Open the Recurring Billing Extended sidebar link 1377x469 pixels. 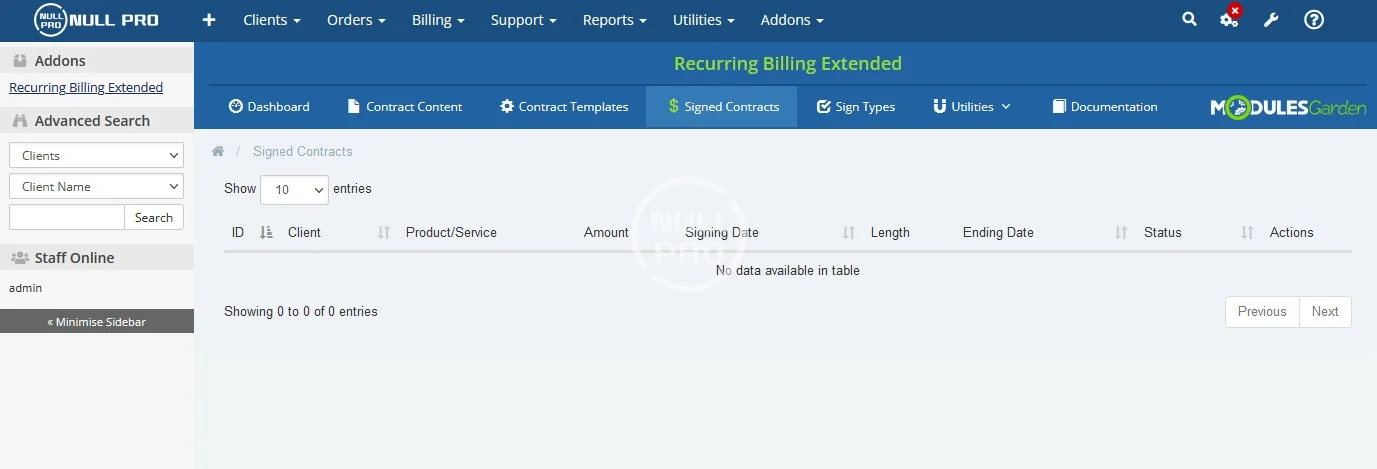click(x=86, y=88)
